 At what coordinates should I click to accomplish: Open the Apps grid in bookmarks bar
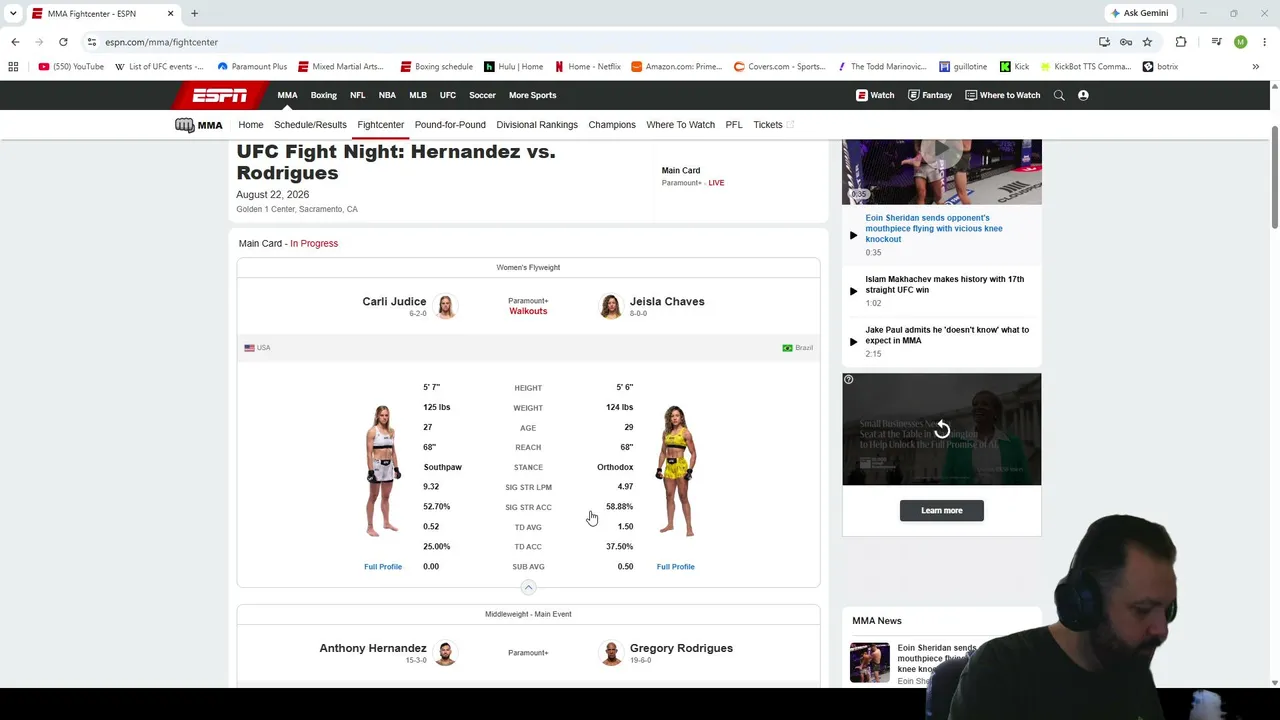13,67
